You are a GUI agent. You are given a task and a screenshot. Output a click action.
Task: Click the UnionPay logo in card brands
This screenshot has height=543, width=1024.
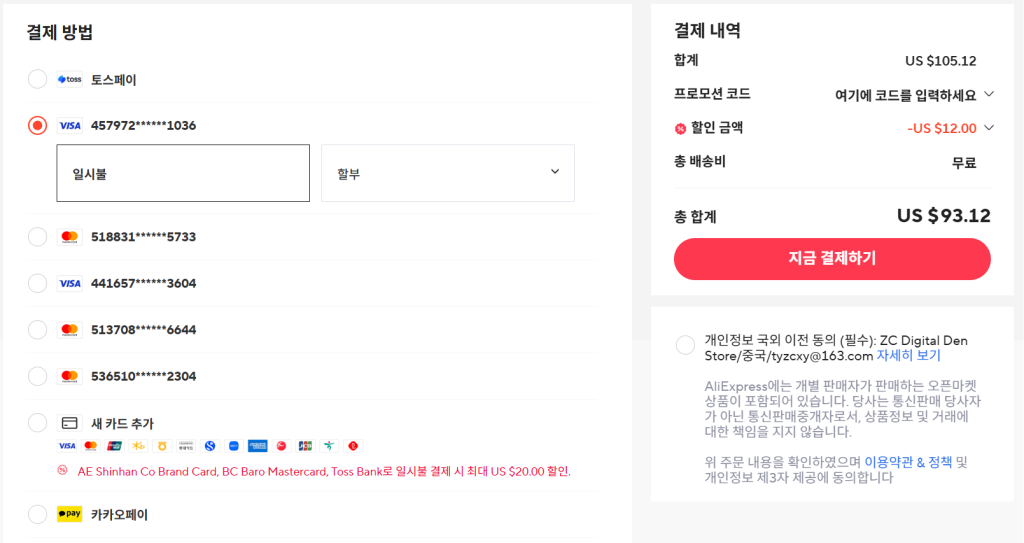[x=114, y=446]
